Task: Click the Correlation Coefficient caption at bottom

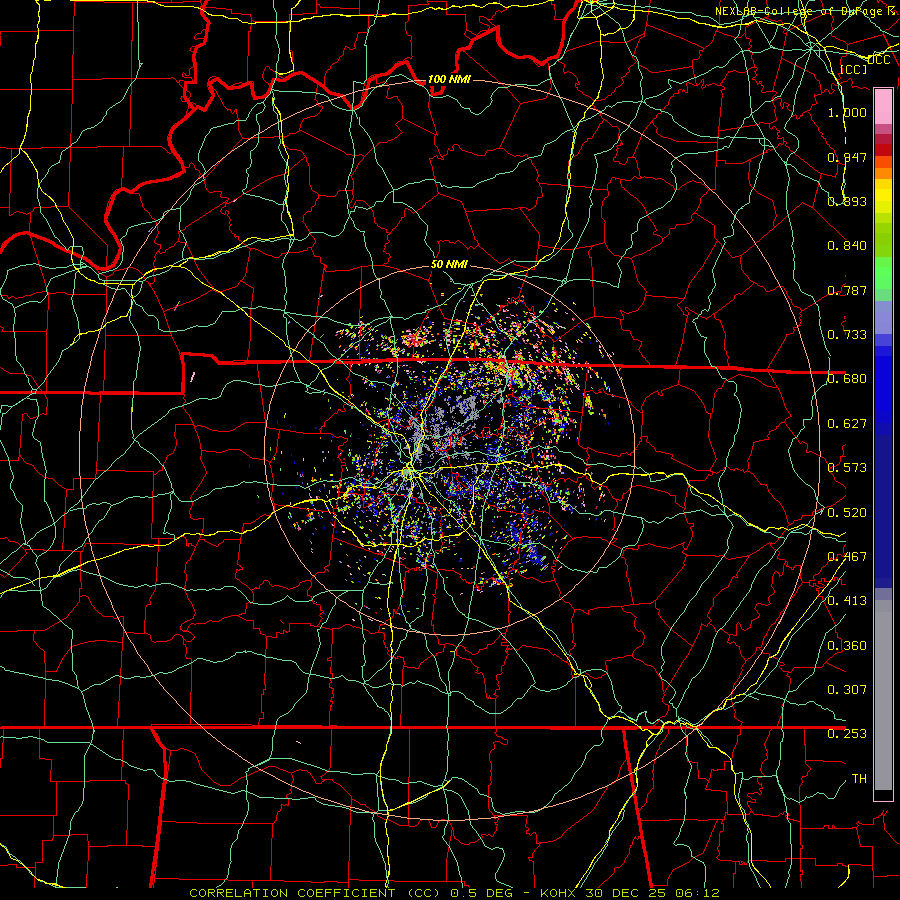Action: tap(454, 893)
